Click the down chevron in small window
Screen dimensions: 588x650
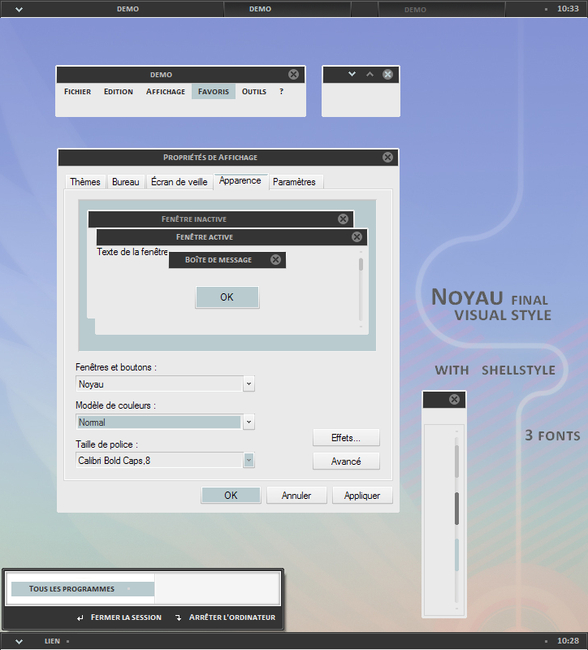[352, 74]
